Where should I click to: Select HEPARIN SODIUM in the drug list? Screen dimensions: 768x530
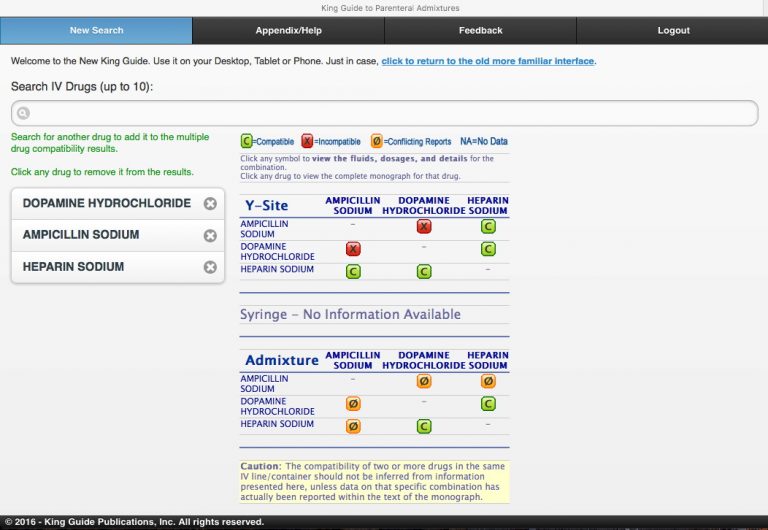pyautogui.click(x=73, y=267)
